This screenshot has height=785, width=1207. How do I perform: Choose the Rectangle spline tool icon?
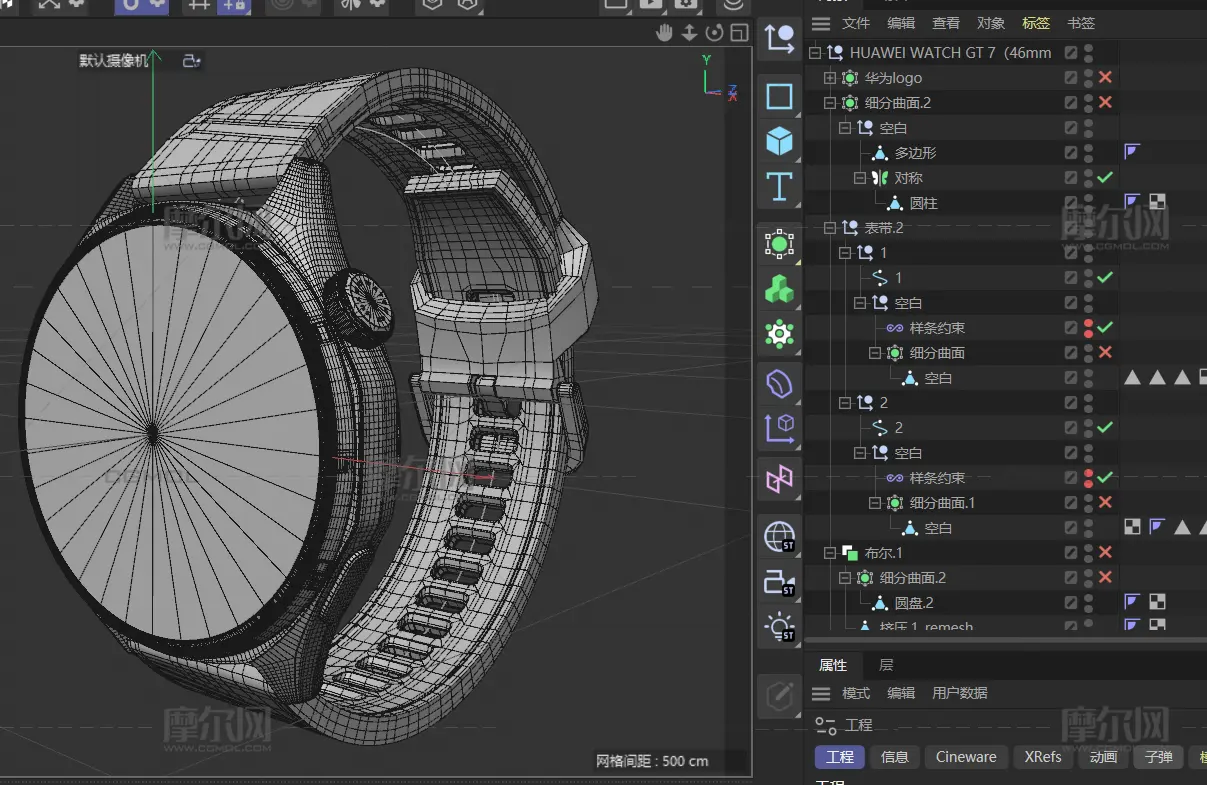(x=779, y=96)
